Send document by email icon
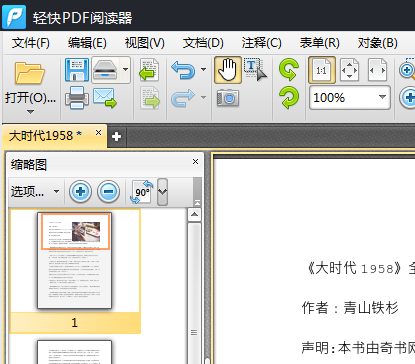Viewport: 415px width, 364px height. click(x=105, y=98)
